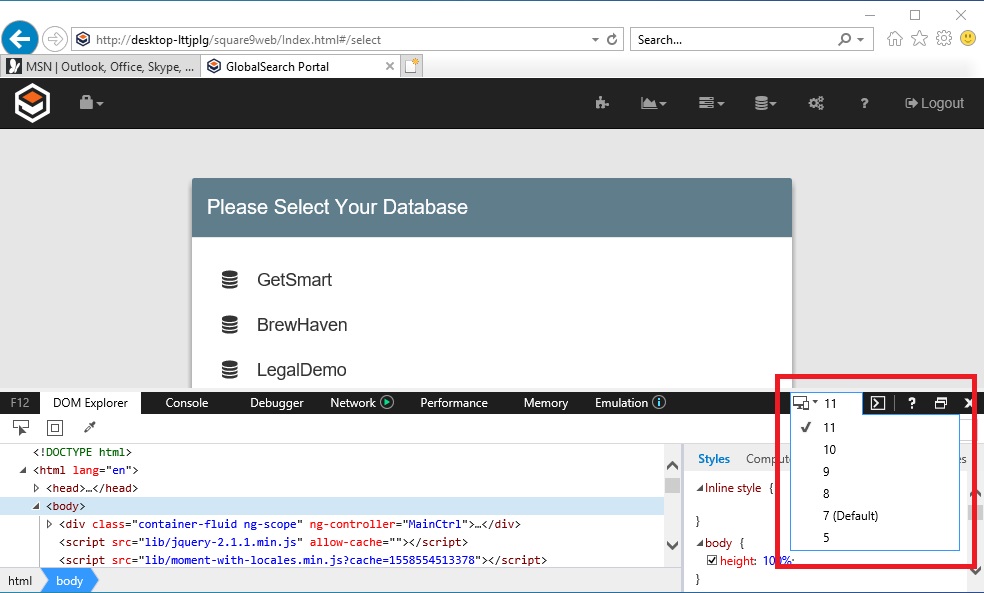Select the BrewHaven database

pyautogui.click(x=302, y=325)
